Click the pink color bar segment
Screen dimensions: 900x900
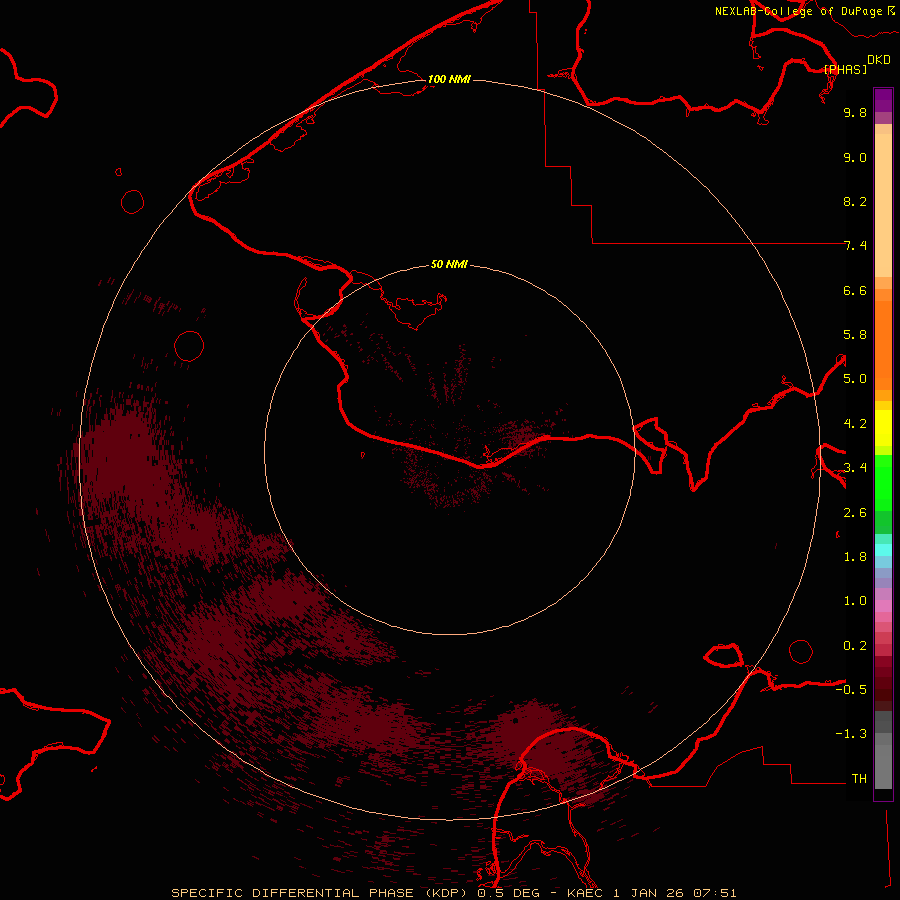pyautogui.click(x=883, y=606)
